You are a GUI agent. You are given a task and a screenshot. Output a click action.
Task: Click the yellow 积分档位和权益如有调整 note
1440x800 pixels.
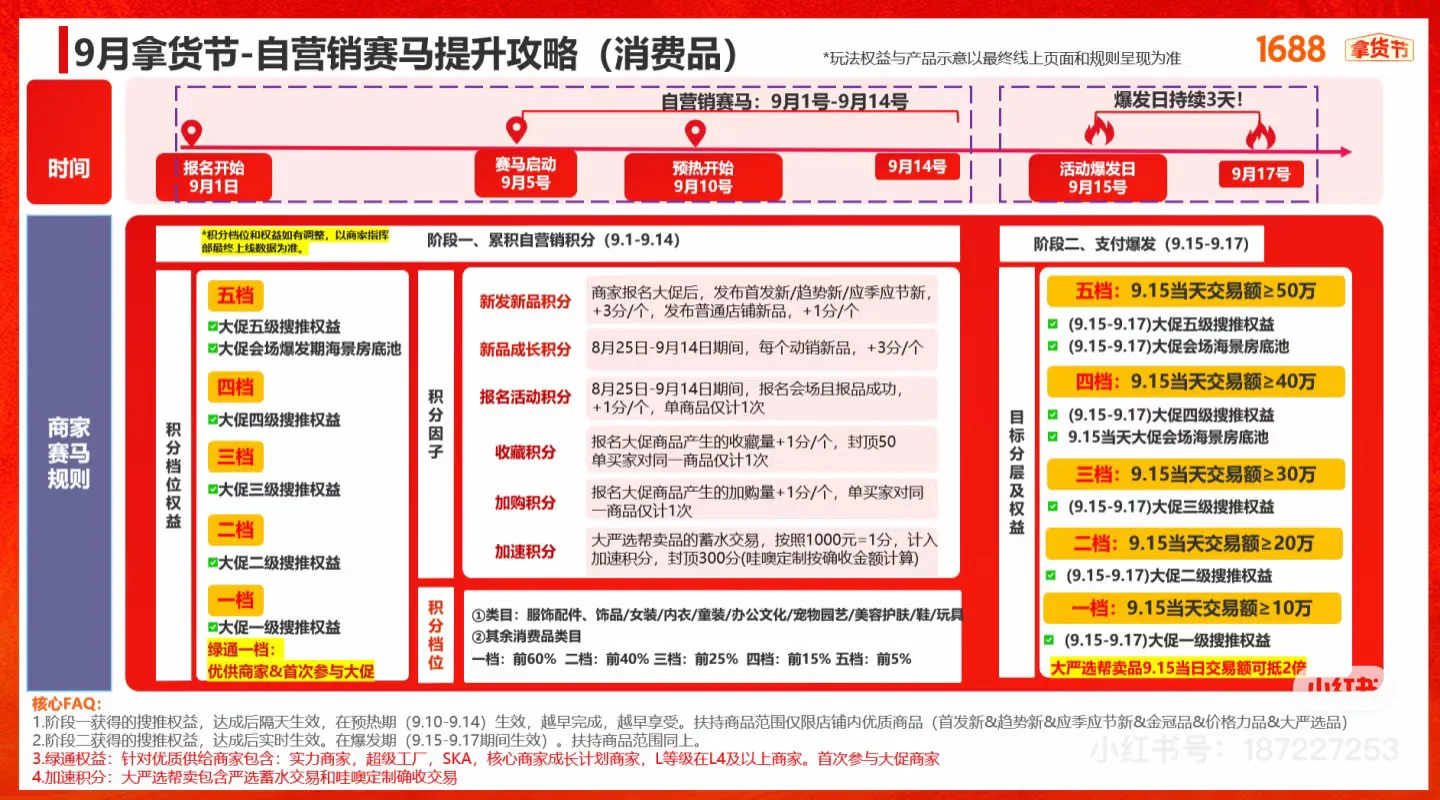pos(294,241)
